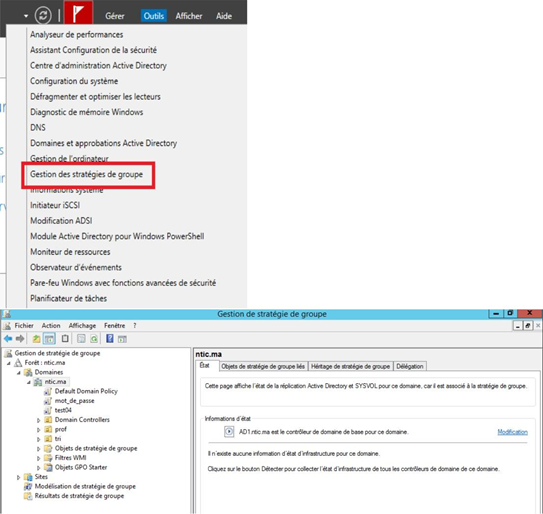Click Server Manager notifications flag icon
543x514 pixels.
point(78,13)
